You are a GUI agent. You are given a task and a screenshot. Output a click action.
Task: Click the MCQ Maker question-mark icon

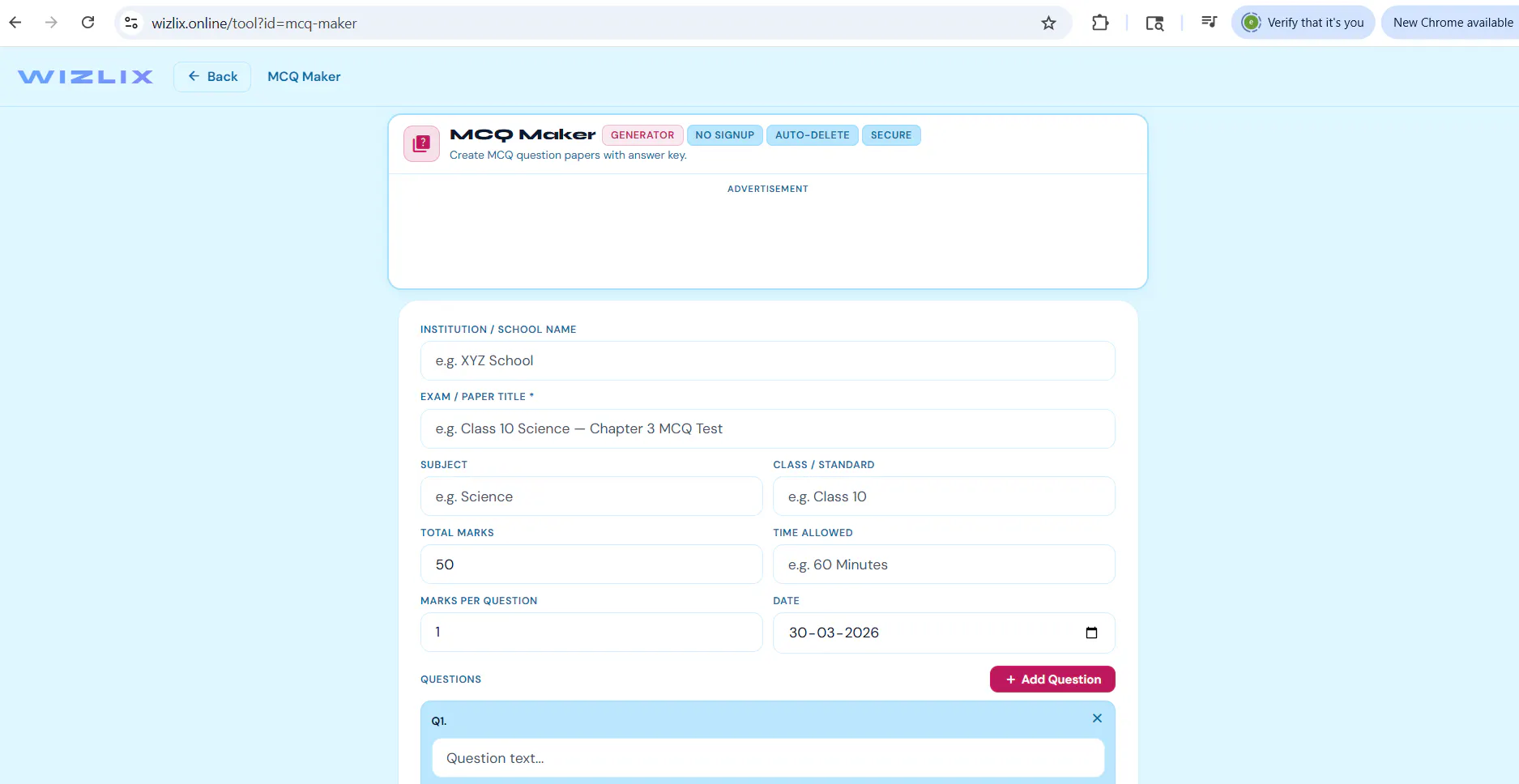tap(421, 143)
